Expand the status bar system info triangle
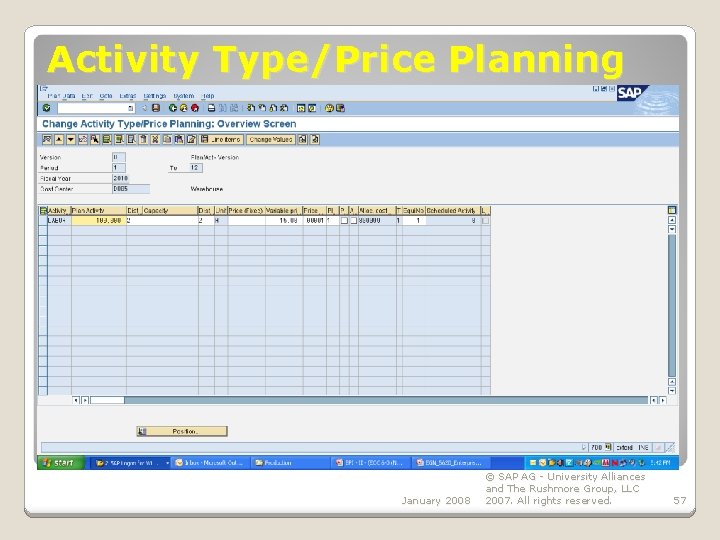The width and height of the screenshot is (720, 540). pos(584,447)
